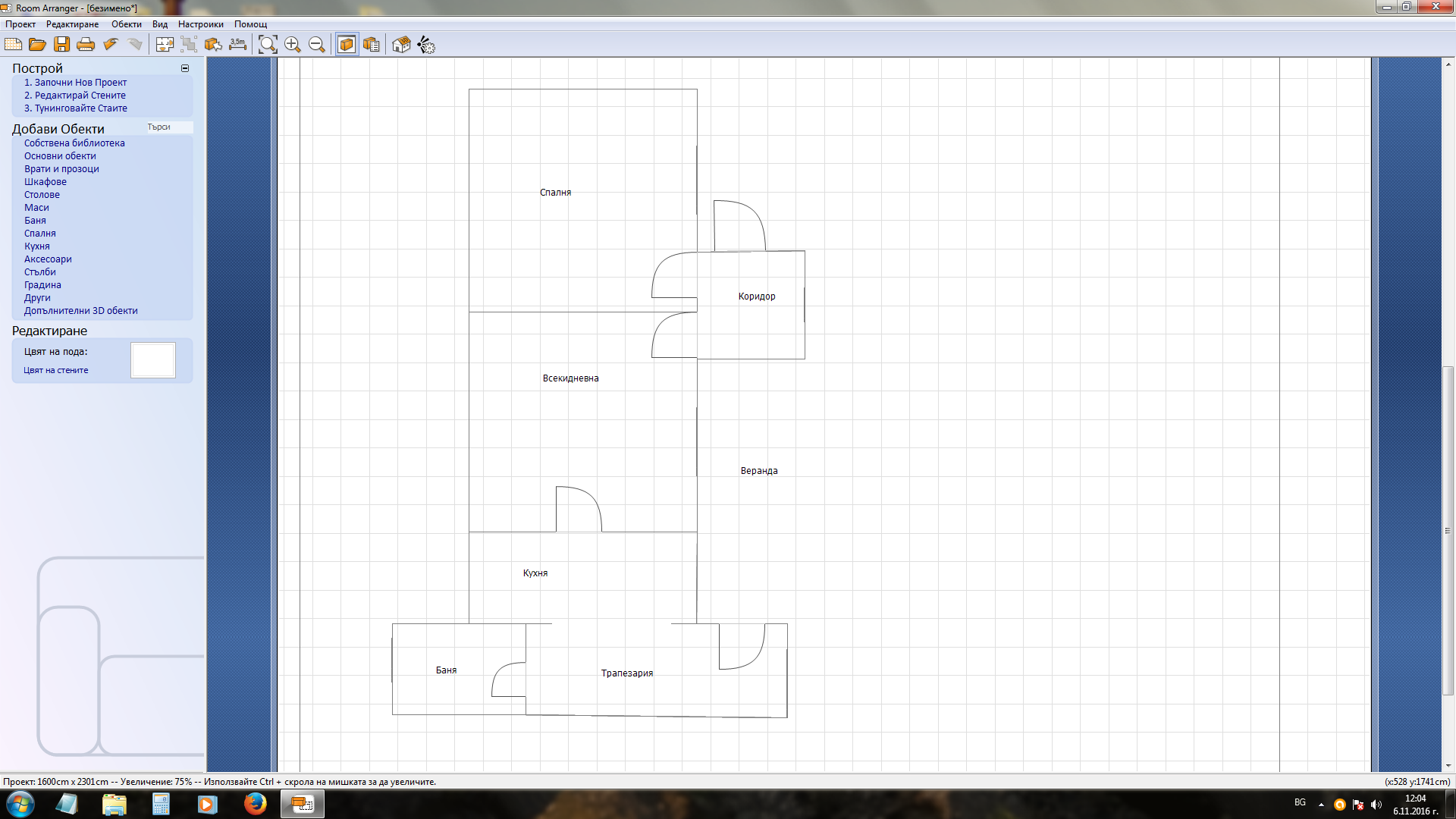The height and width of the screenshot is (819, 1456).
Task: Click the white floor color swatch
Action: pyautogui.click(x=153, y=360)
